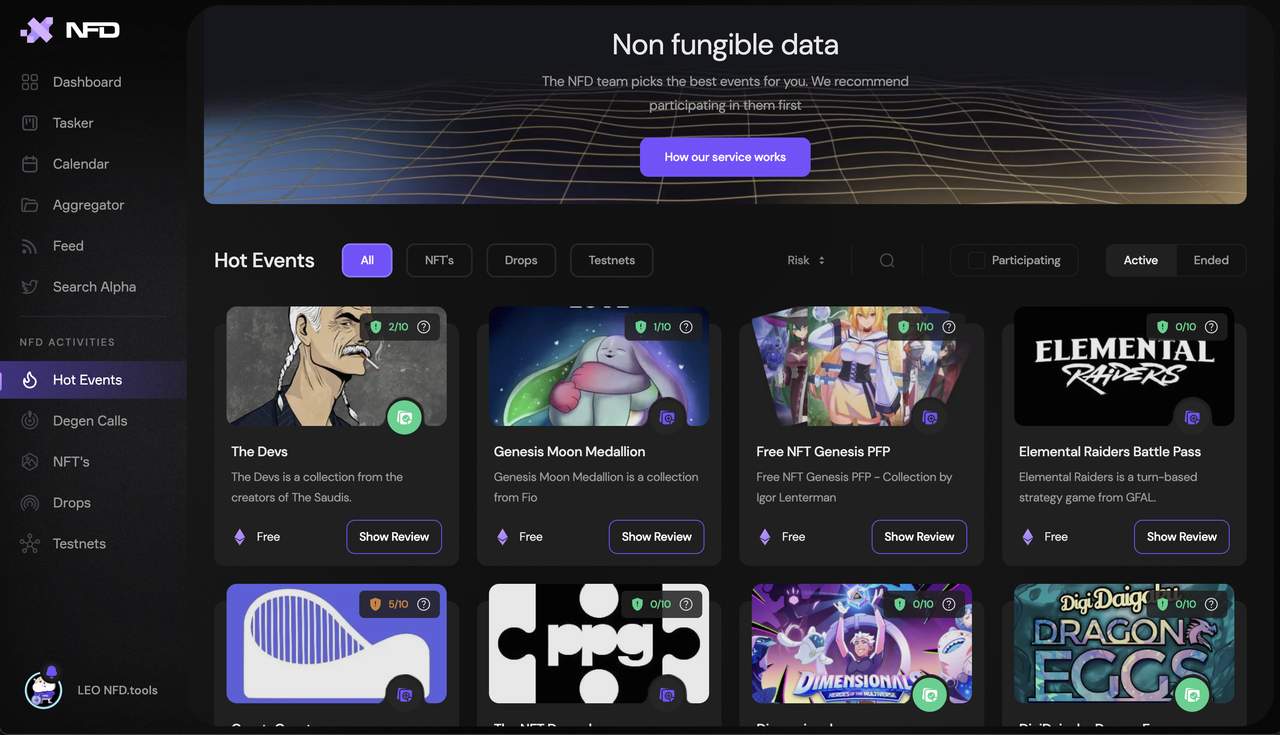Image resolution: width=1280 pixels, height=735 pixels.
Task: Open Search Alpha Twitter icon
Action: [x=30, y=287]
